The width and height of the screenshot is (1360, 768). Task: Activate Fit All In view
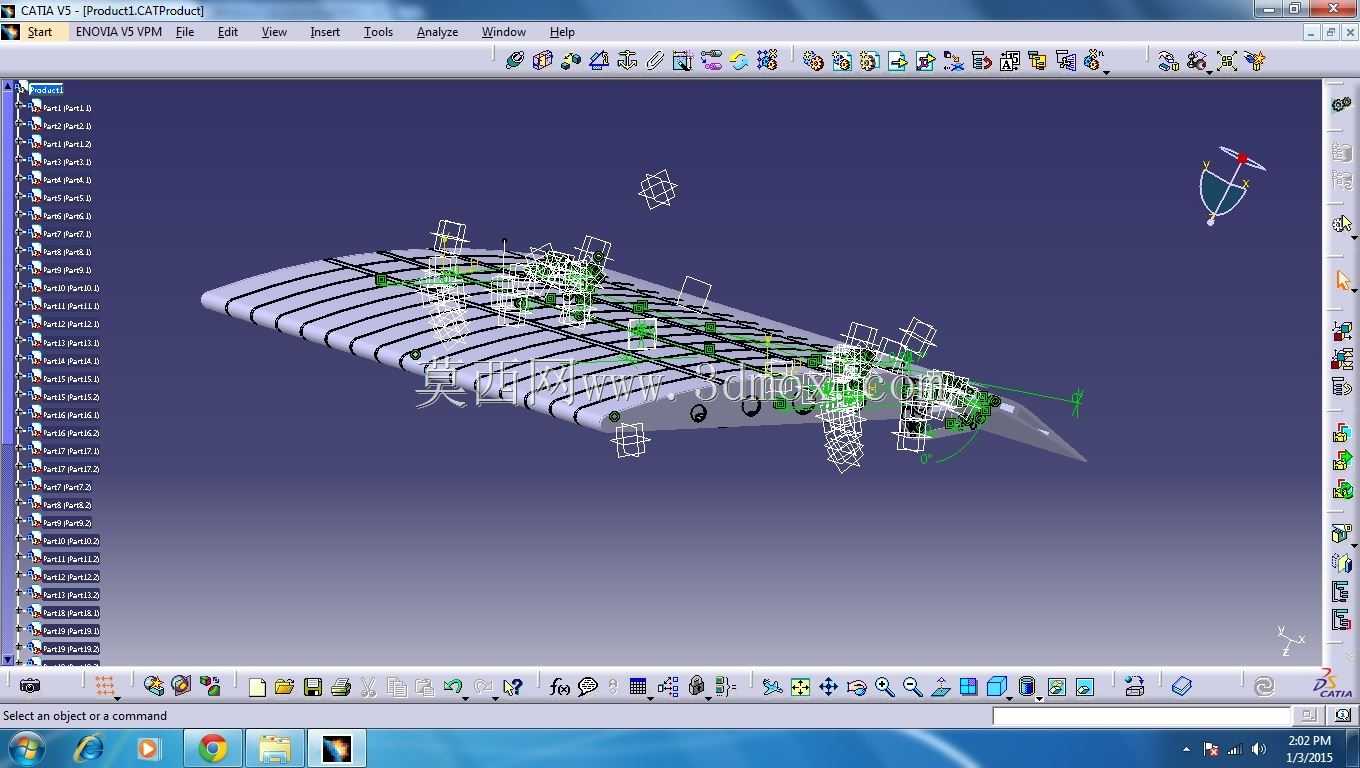pyautogui.click(x=800, y=686)
